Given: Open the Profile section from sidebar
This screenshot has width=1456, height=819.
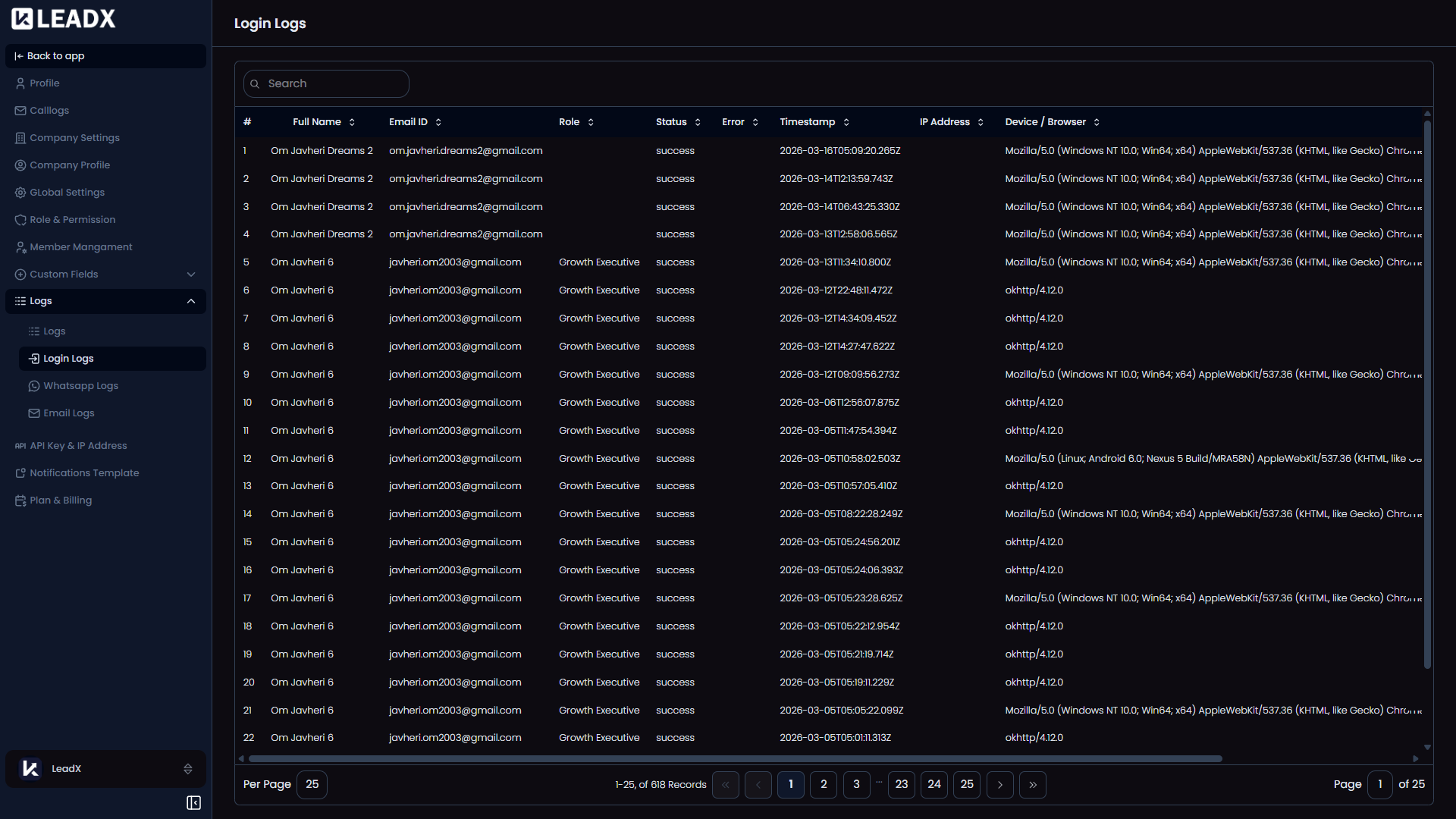Looking at the screenshot, I should pos(44,83).
